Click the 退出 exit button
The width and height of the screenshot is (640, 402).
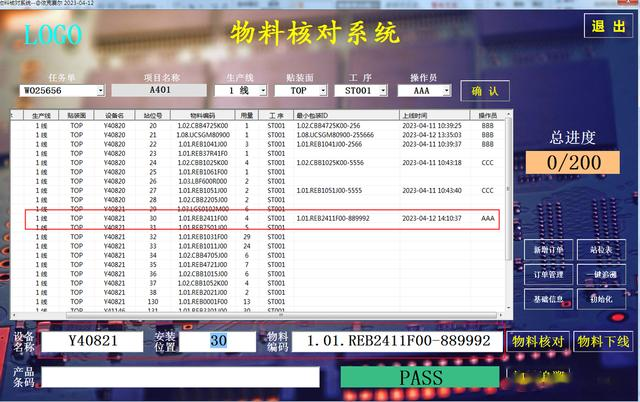pyautogui.click(x=608, y=26)
